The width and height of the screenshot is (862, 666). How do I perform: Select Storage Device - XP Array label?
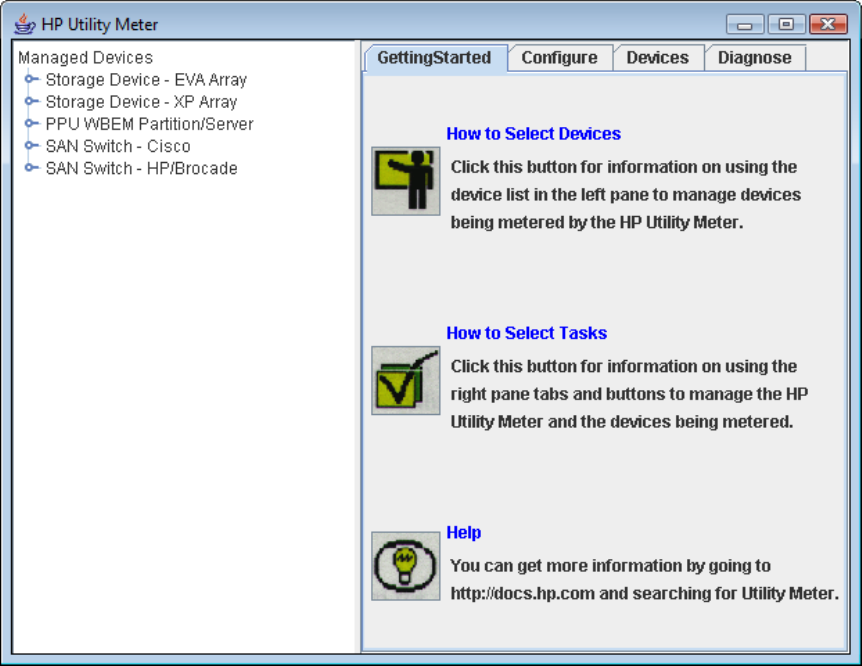pos(141,102)
